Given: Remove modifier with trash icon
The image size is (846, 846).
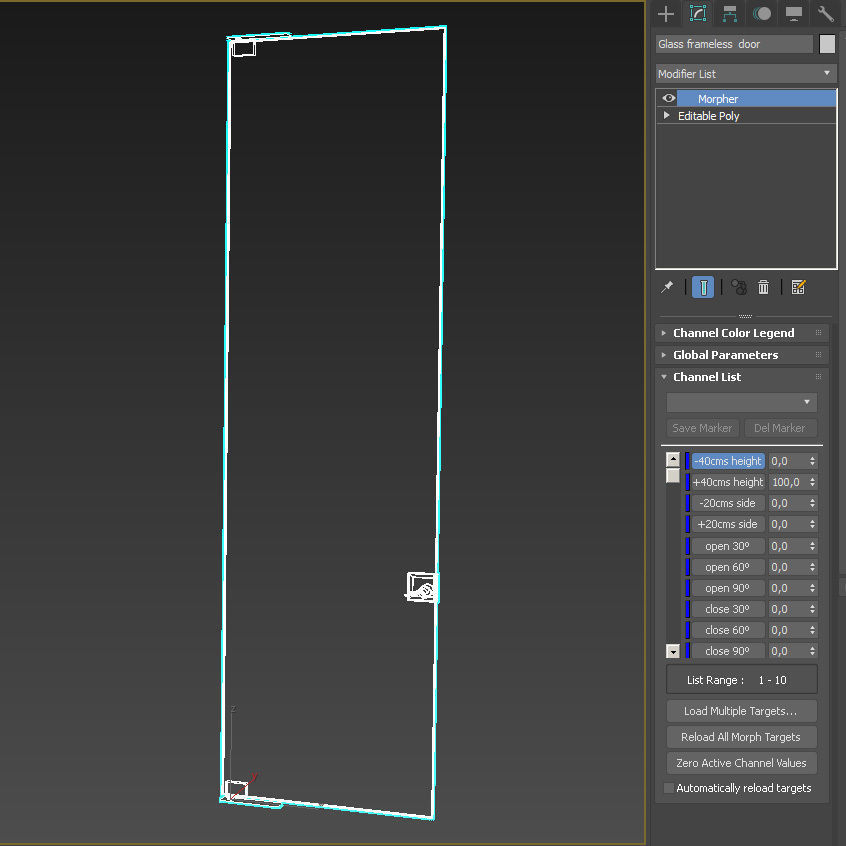Looking at the screenshot, I should 763,286.
